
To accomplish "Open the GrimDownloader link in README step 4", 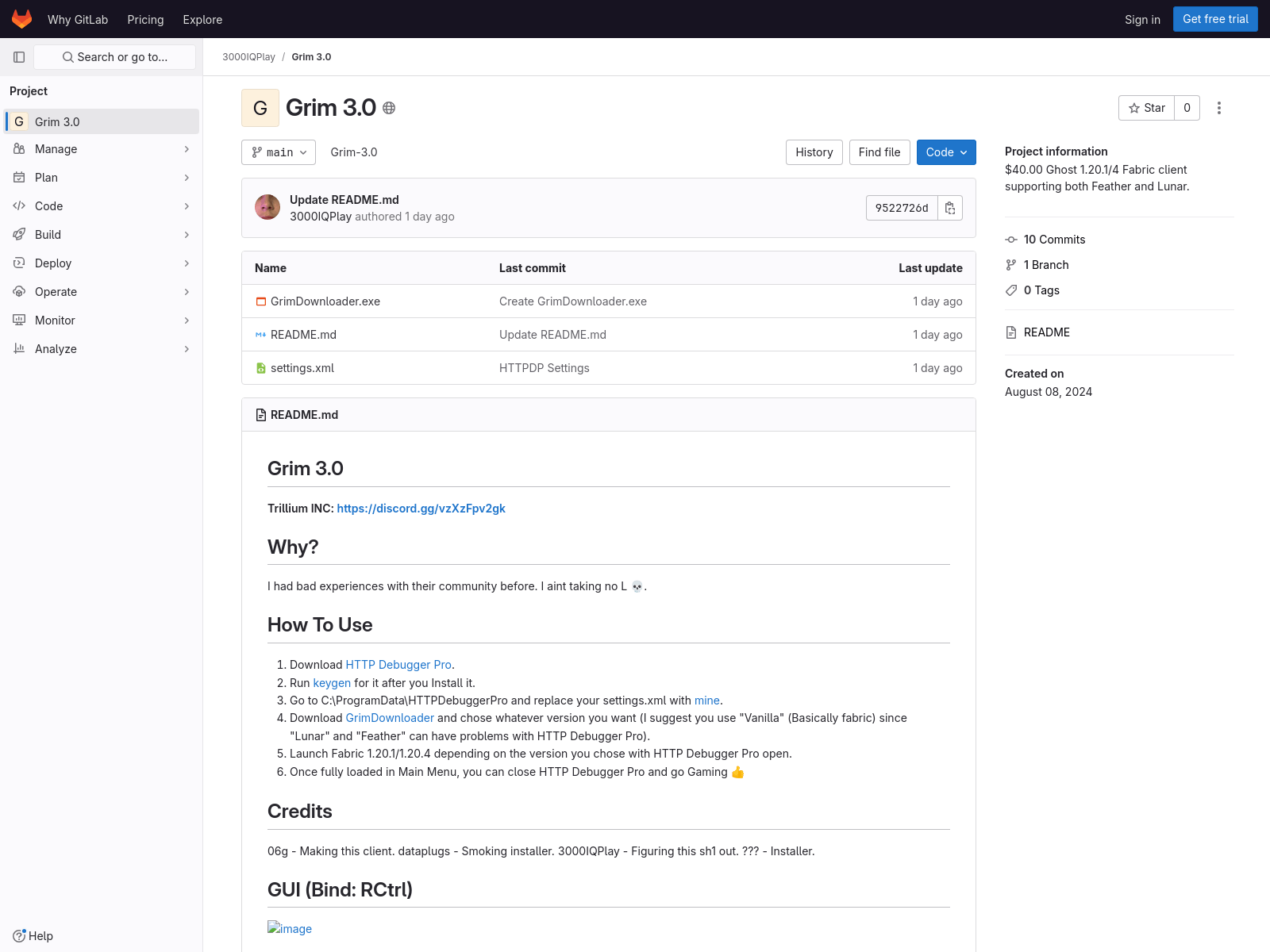I will coord(390,718).
